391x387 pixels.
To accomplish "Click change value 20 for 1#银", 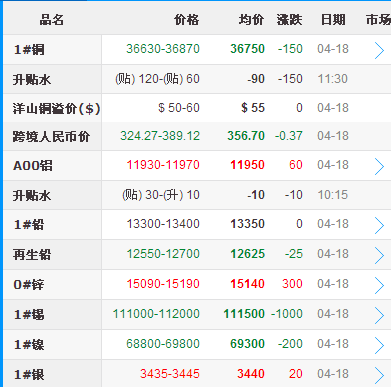I will [296, 374].
